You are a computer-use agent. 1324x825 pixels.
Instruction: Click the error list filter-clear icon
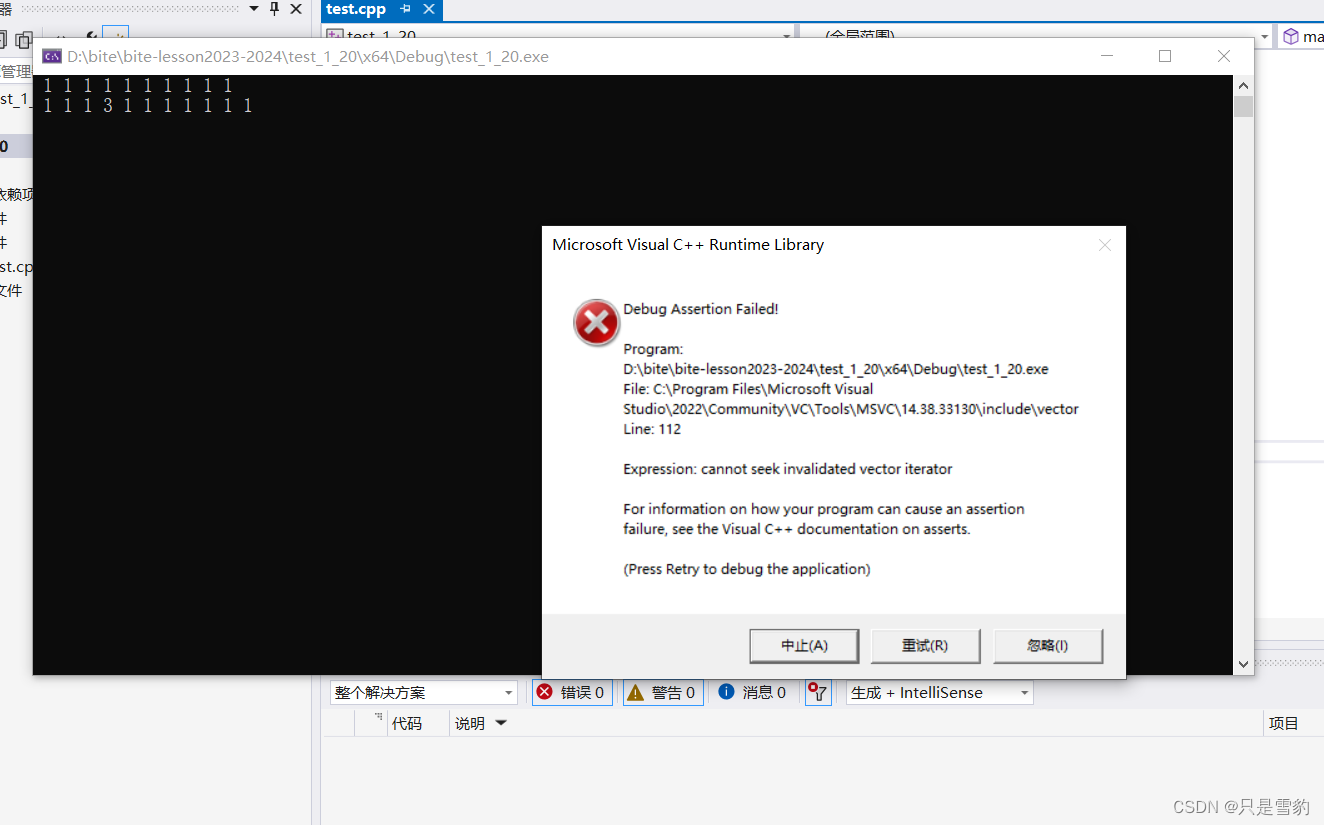pyautogui.click(x=818, y=692)
